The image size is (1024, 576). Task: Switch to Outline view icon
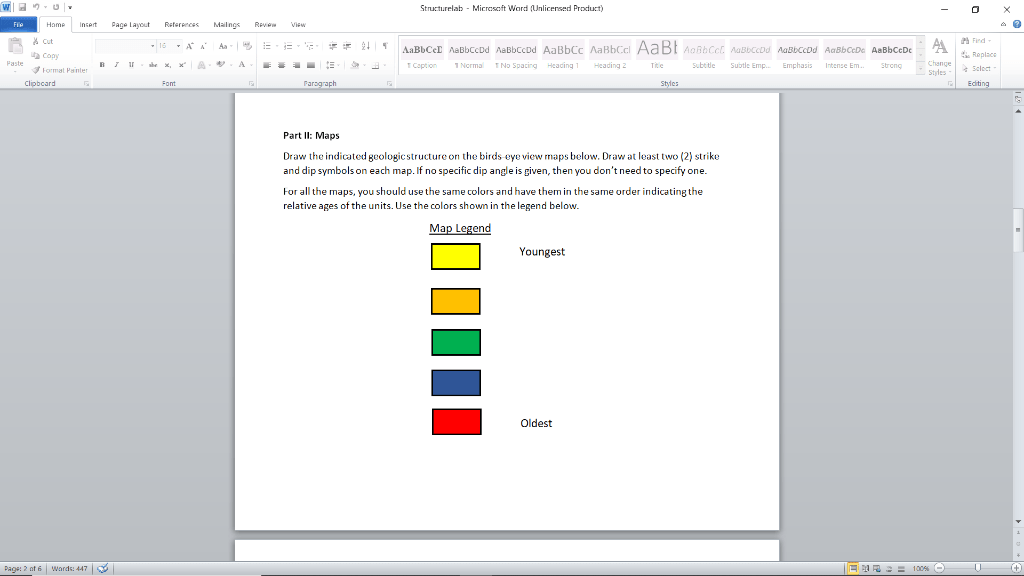[889, 569]
